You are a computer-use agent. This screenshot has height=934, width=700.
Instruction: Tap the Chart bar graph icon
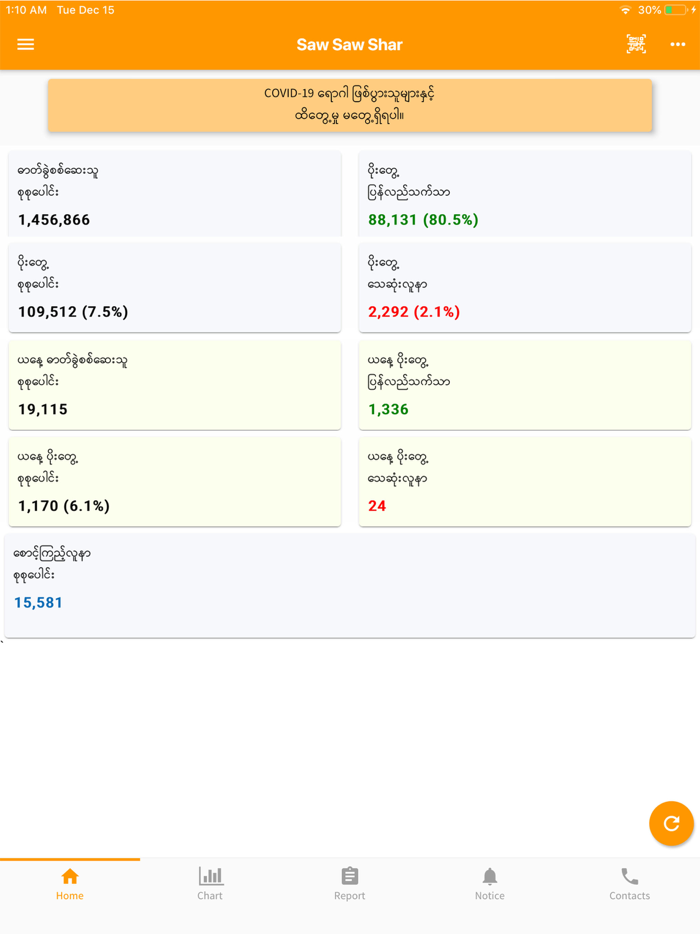tap(210, 876)
